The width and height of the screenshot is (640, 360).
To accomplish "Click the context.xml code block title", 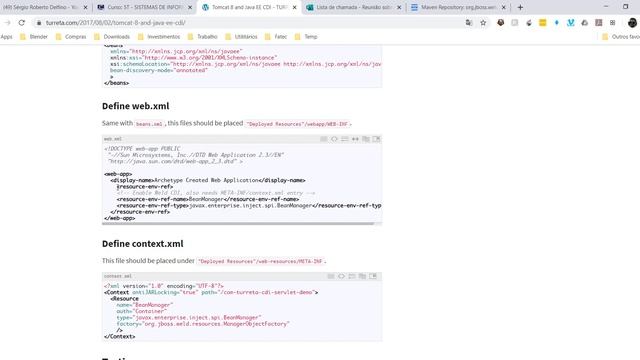I will (118, 276).
